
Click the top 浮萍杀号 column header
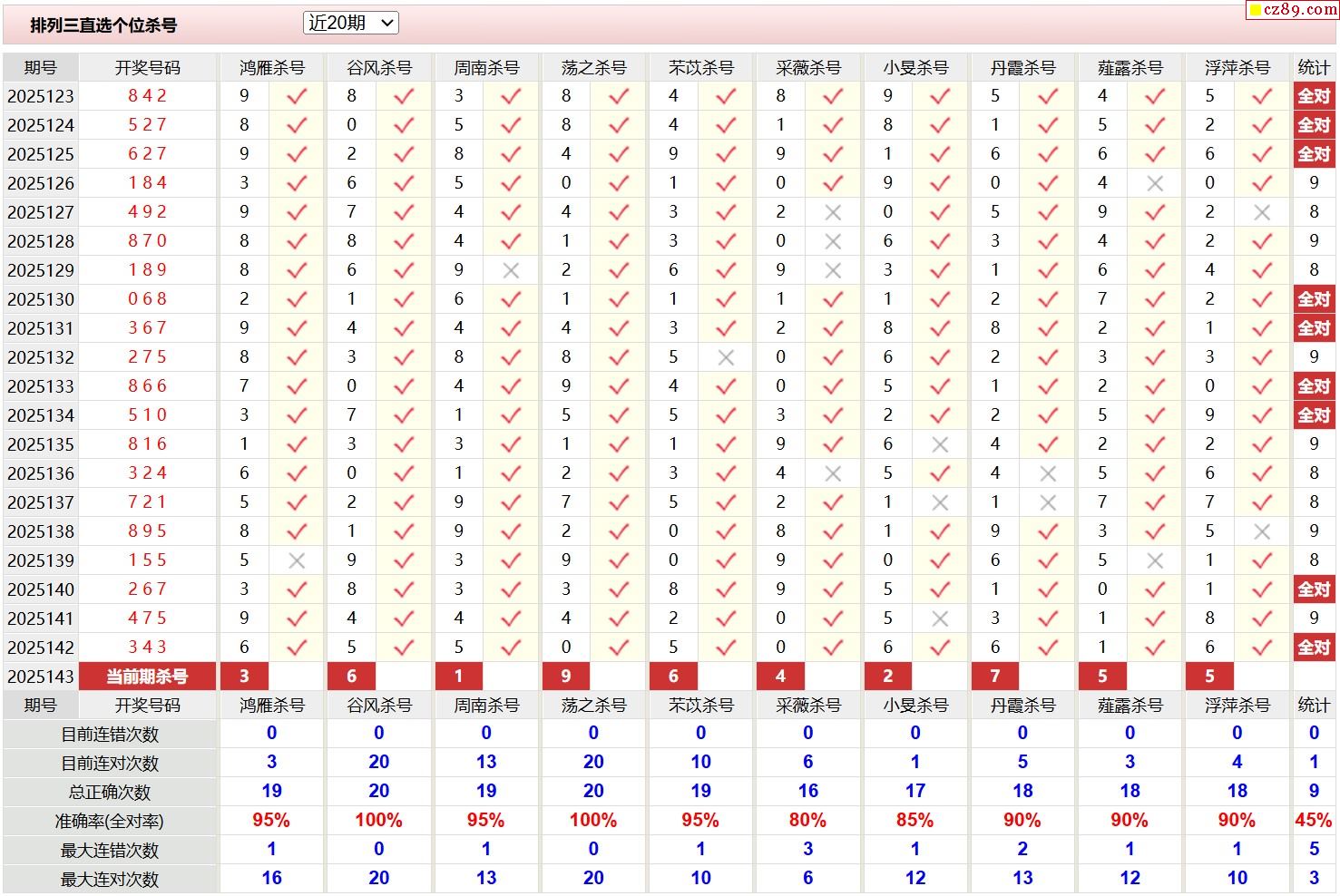coord(1237,68)
